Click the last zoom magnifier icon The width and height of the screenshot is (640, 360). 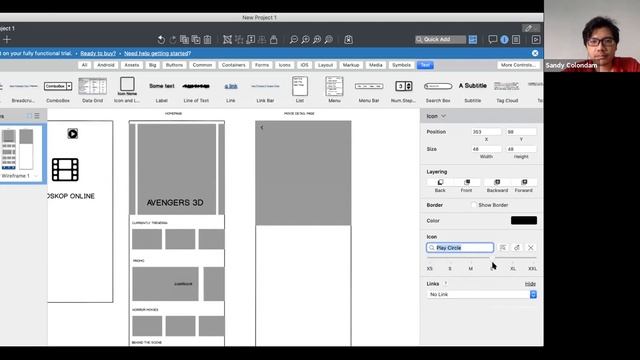[x=328, y=40]
